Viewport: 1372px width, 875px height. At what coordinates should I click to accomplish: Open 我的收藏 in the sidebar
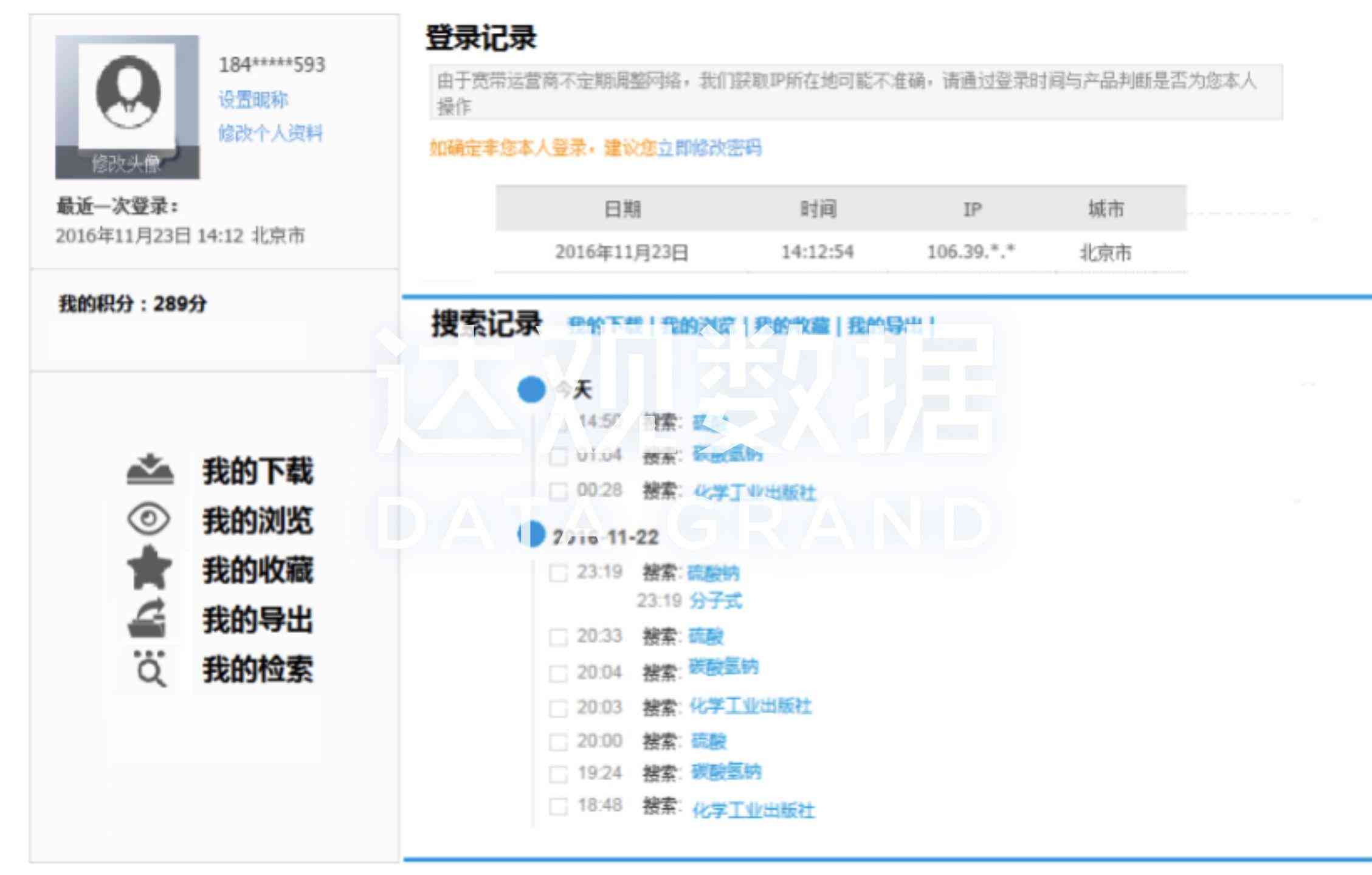click(258, 570)
